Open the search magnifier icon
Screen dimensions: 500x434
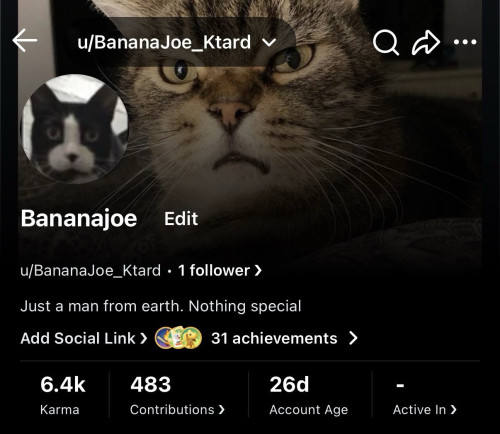(386, 43)
